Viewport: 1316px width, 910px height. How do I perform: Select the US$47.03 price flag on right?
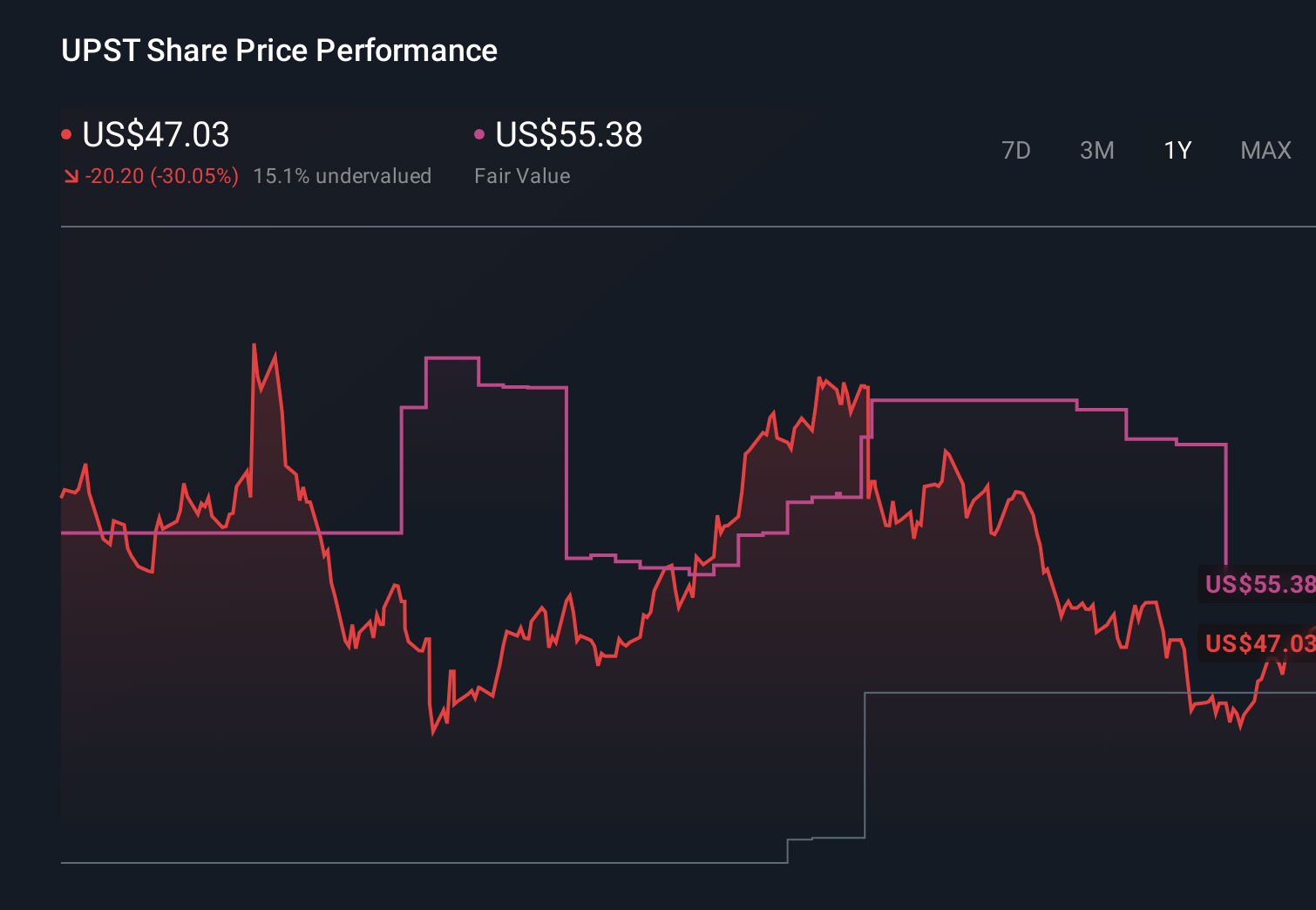tap(1258, 644)
